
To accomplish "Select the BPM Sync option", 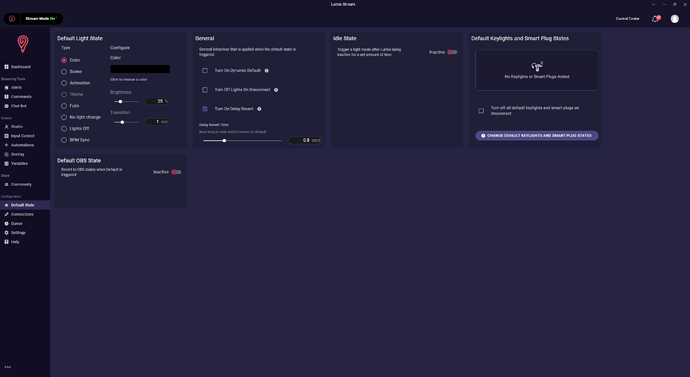I will (x=64, y=140).
